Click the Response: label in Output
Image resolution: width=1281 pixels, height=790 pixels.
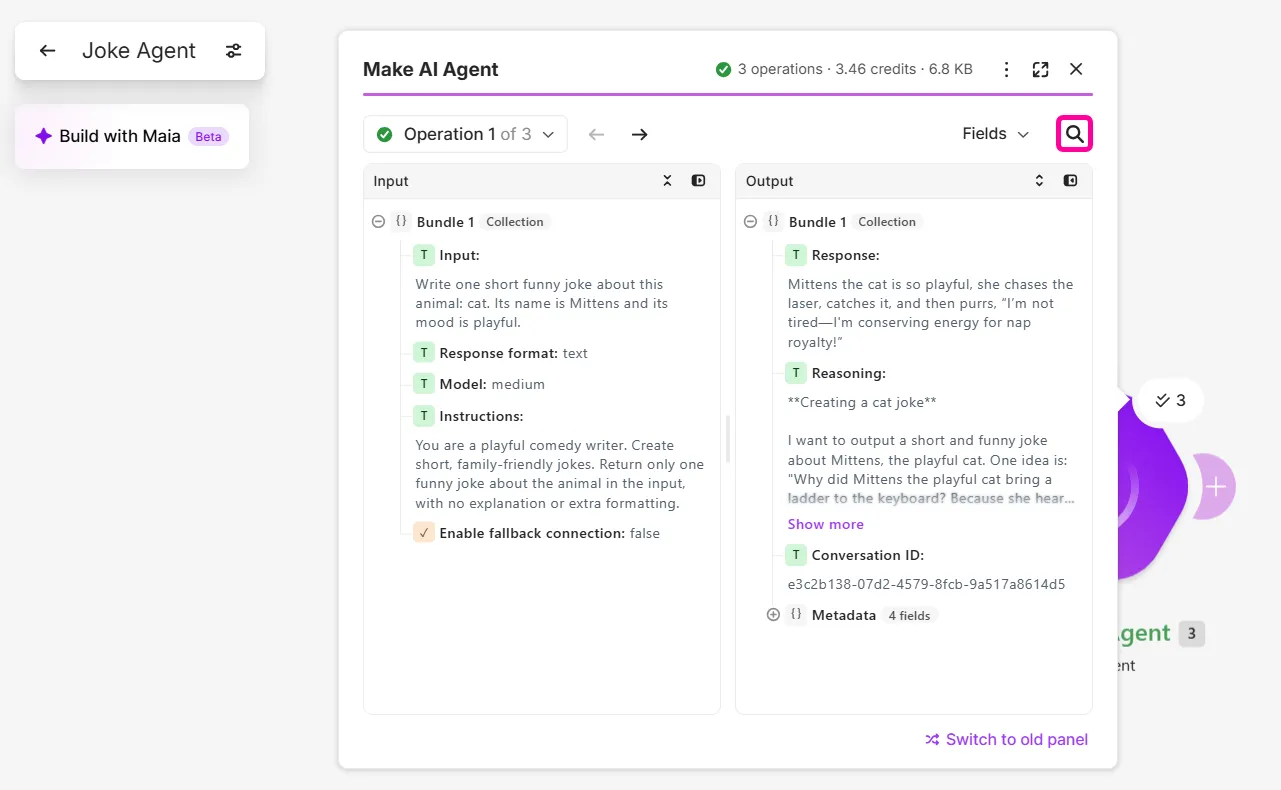point(845,255)
